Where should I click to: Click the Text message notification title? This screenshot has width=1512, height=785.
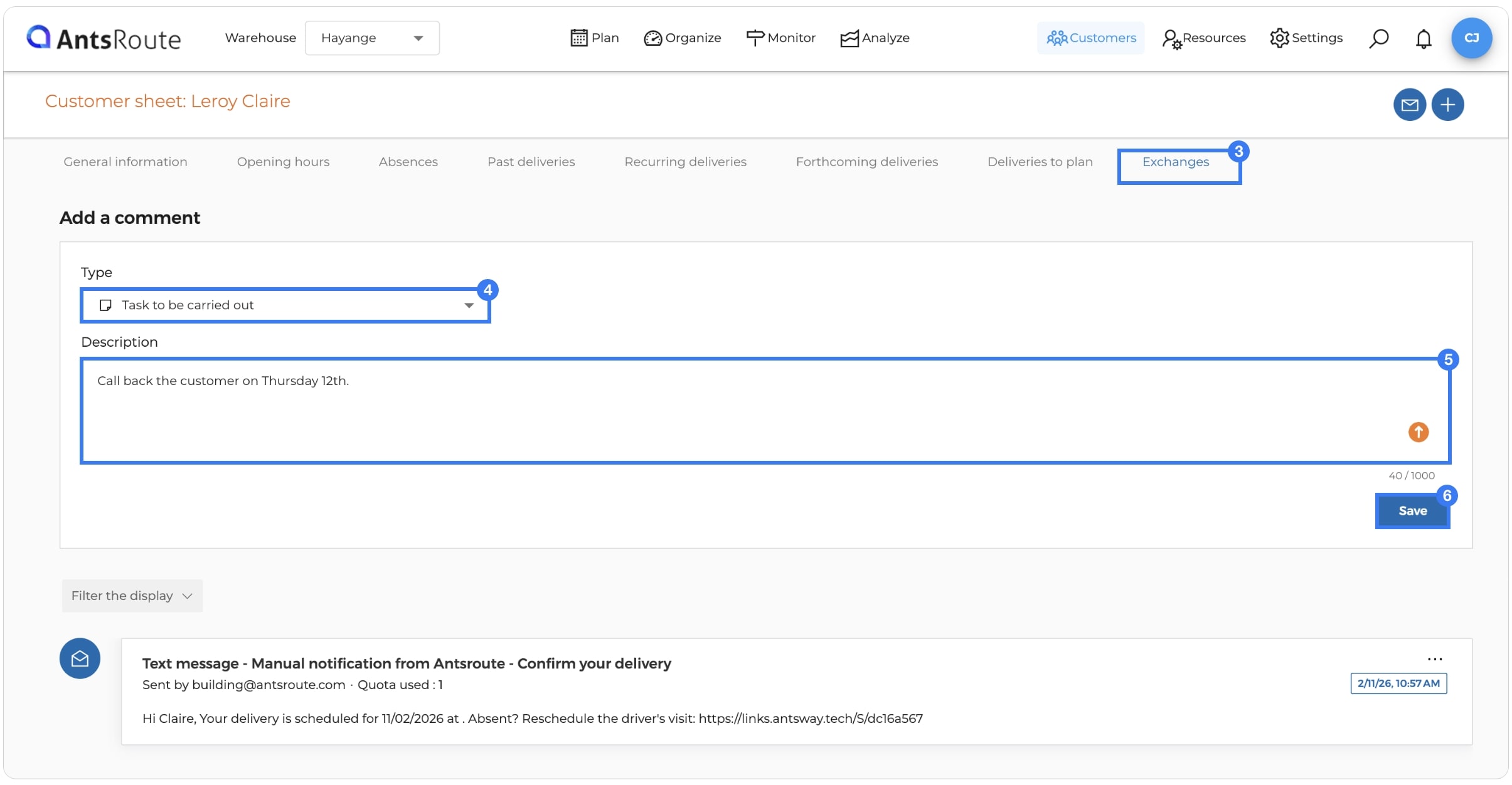coord(407,663)
